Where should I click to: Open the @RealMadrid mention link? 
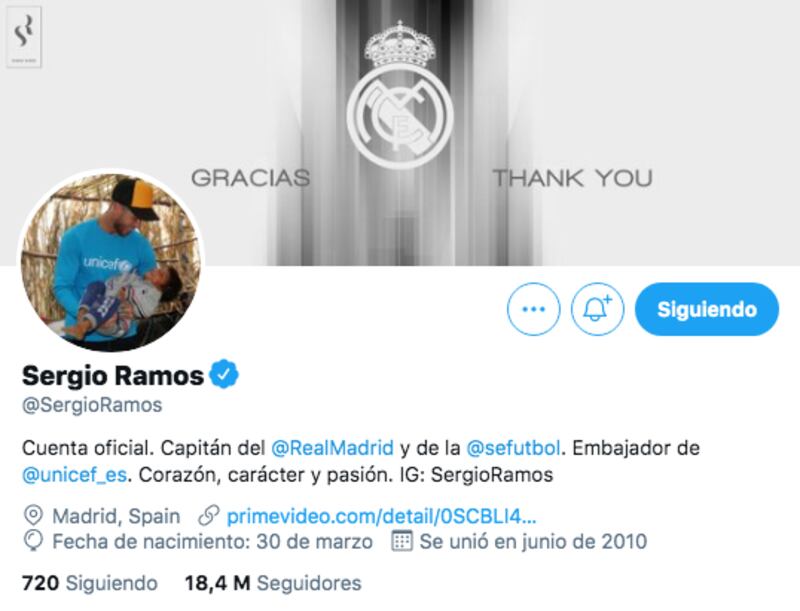333,448
